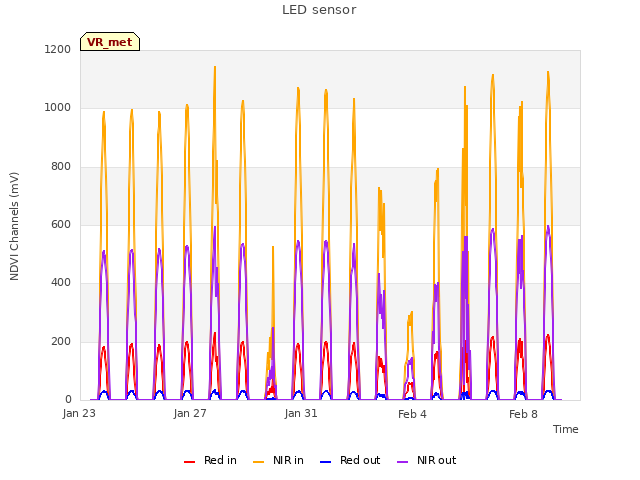Click the 1000 y-axis tick label
This screenshot has height=480, width=640.
[58, 108]
